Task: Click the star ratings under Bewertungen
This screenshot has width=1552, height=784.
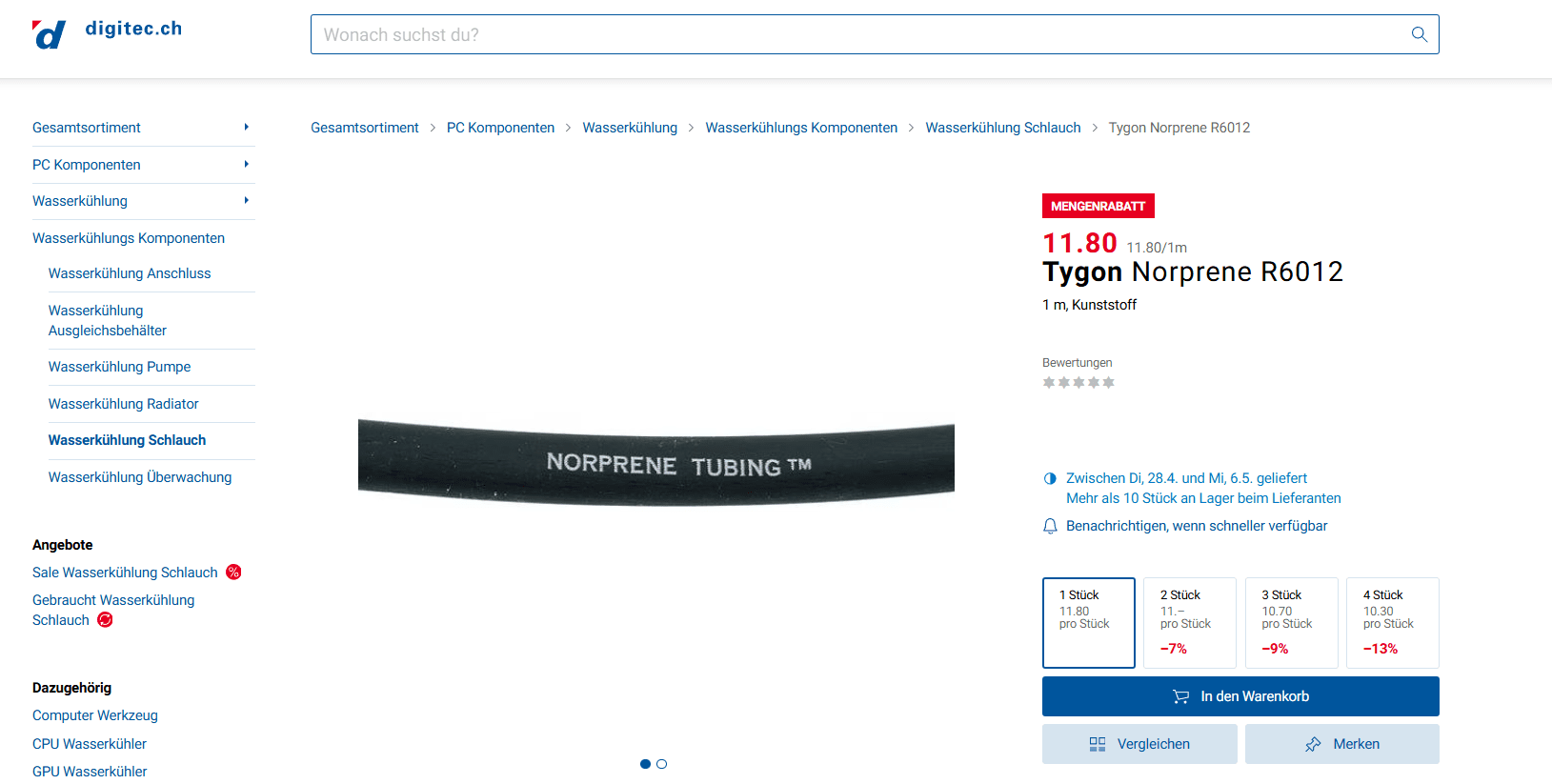Action: [x=1078, y=383]
